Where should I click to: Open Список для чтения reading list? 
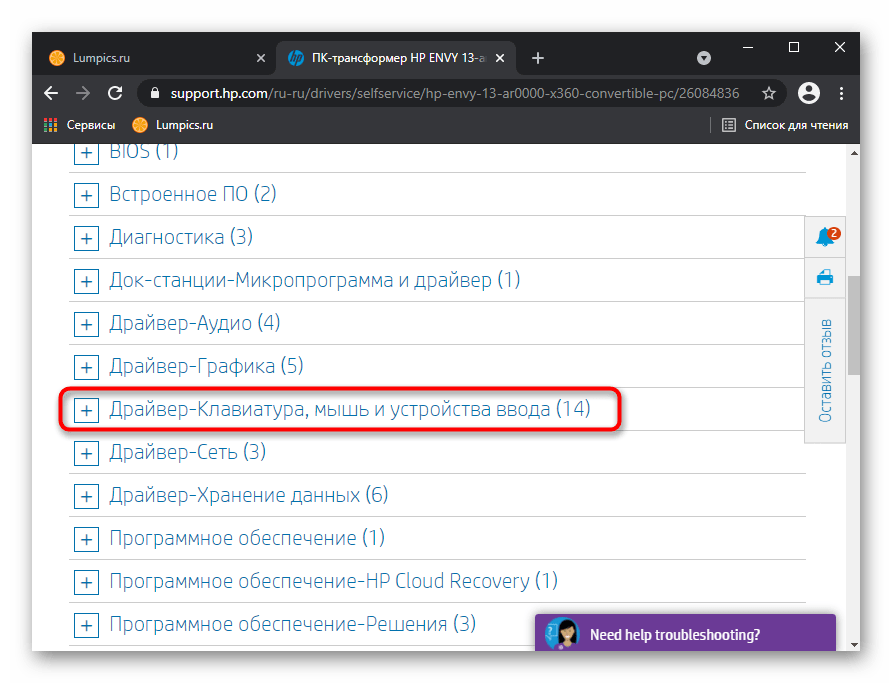click(785, 125)
